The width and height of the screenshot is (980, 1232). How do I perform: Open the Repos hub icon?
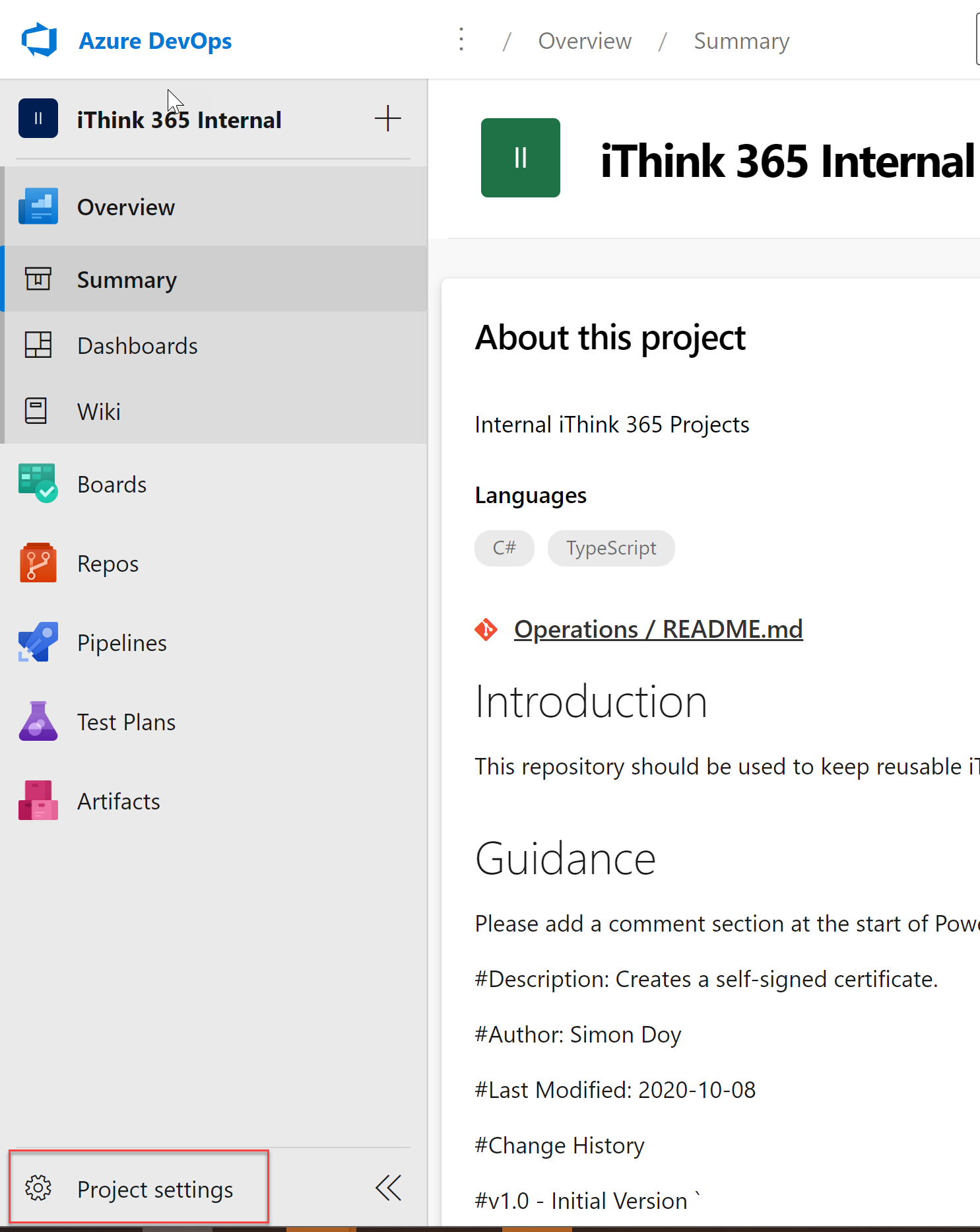click(x=38, y=563)
